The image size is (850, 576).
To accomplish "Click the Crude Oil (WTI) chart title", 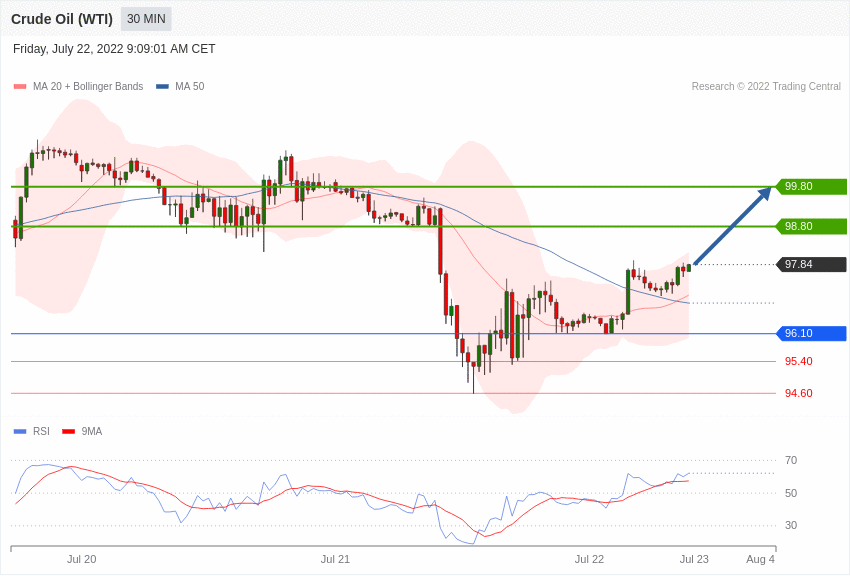I will (x=62, y=19).
